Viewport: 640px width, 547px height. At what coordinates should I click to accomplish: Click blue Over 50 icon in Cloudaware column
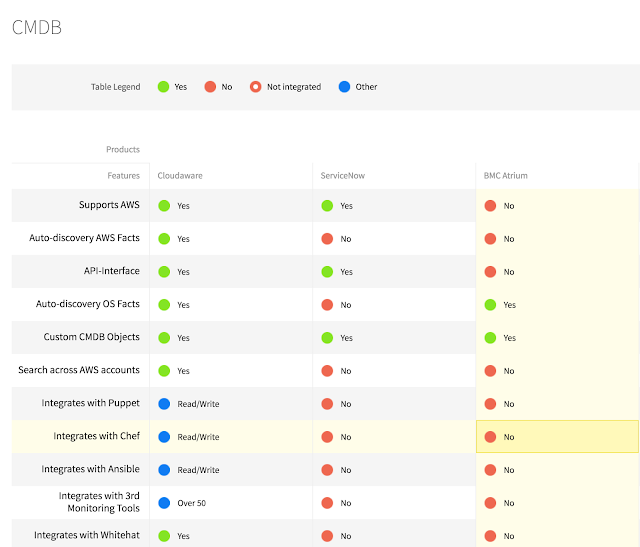pos(164,503)
